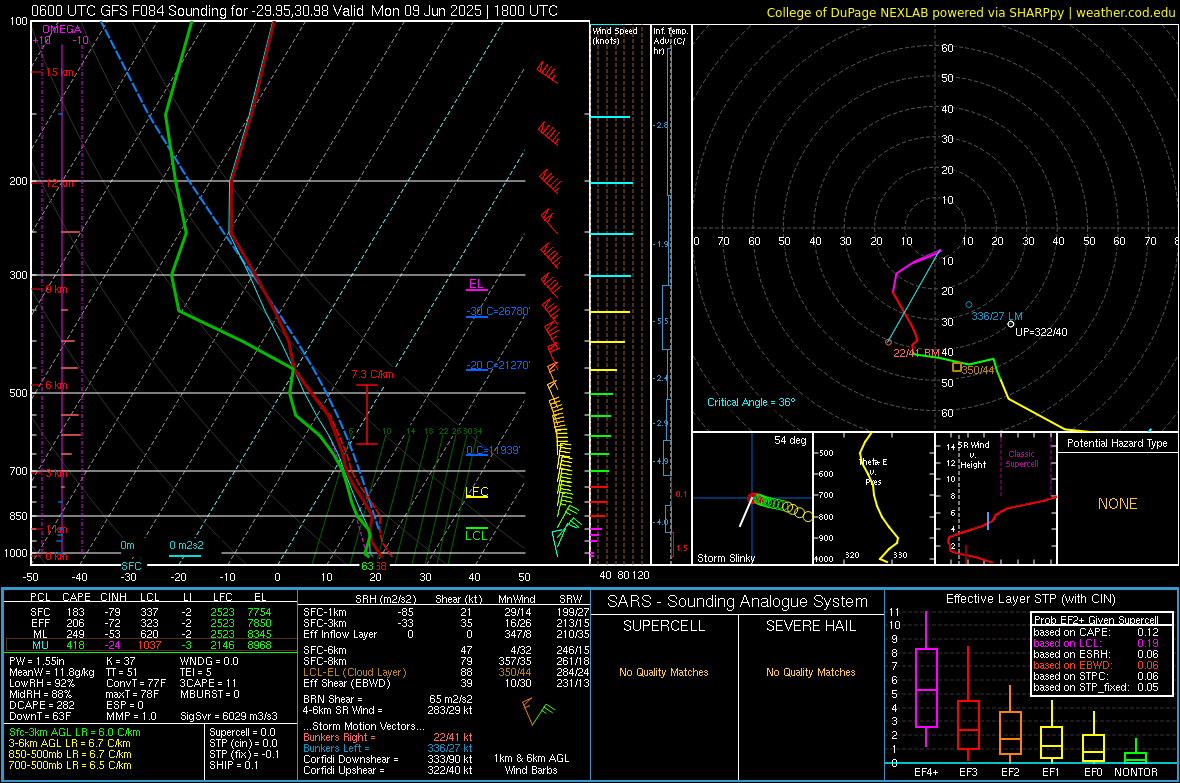Select the EFF parcel row in CAPE table
The height and width of the screenshot is (783, 1180).
coord(151,623)
